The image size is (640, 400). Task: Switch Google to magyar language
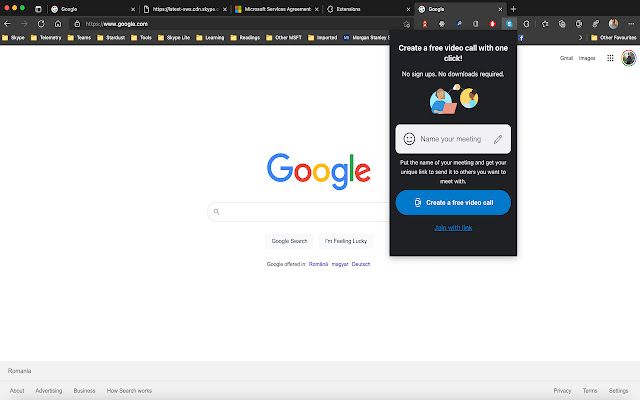coord(340,264)
